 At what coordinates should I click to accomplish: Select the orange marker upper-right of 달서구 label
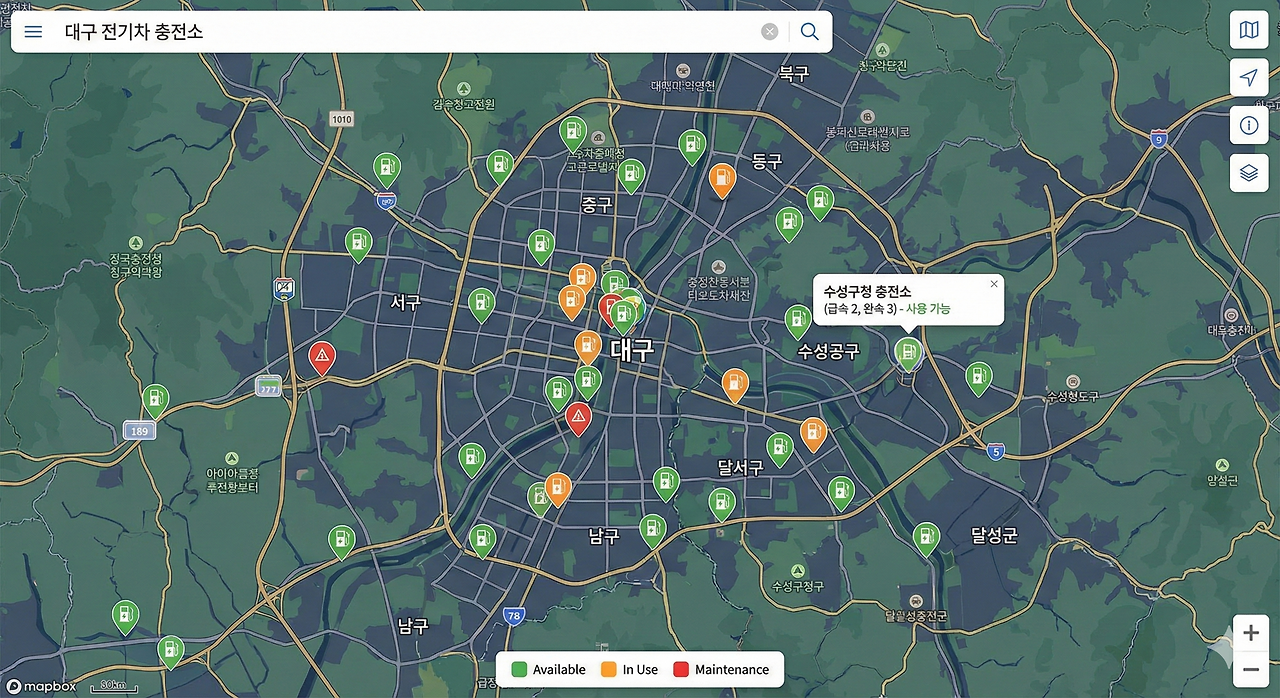coord(813,434)
